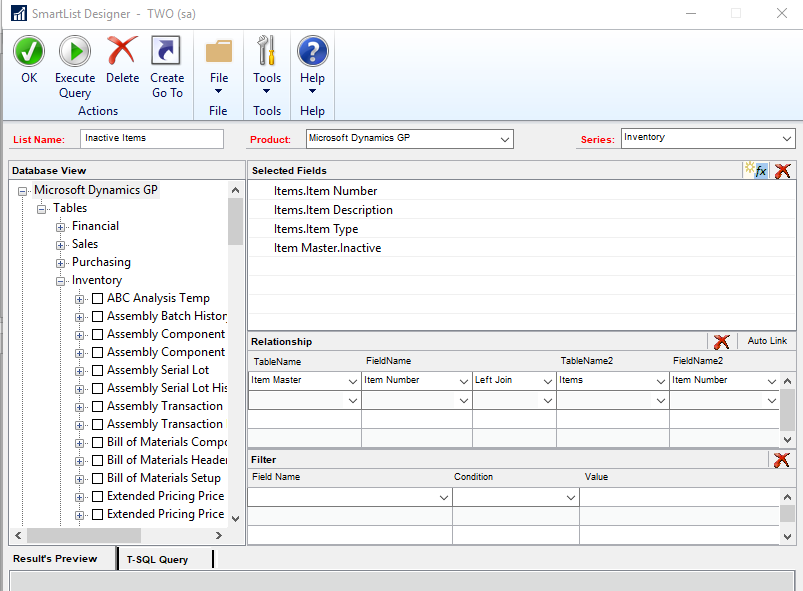
Task: Click Database View scroll right arrow
Action: [219, 535]
